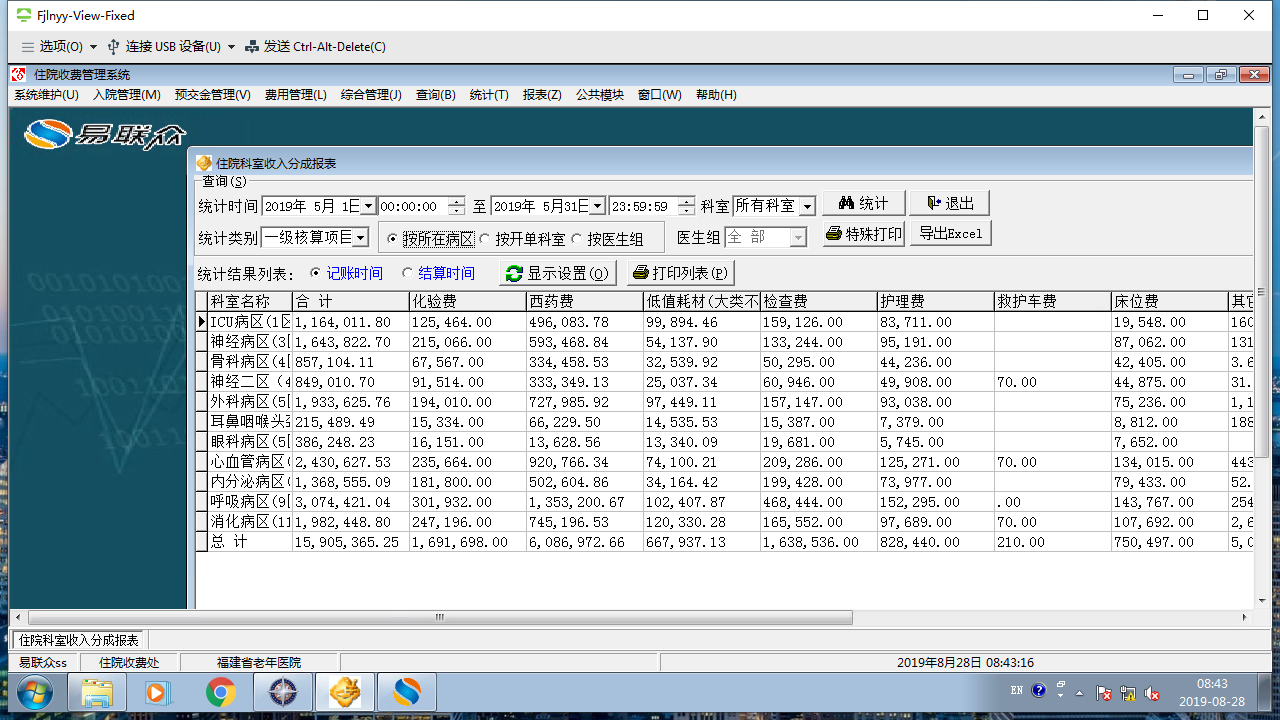Open the 统计(T) menu

point(489,95)
